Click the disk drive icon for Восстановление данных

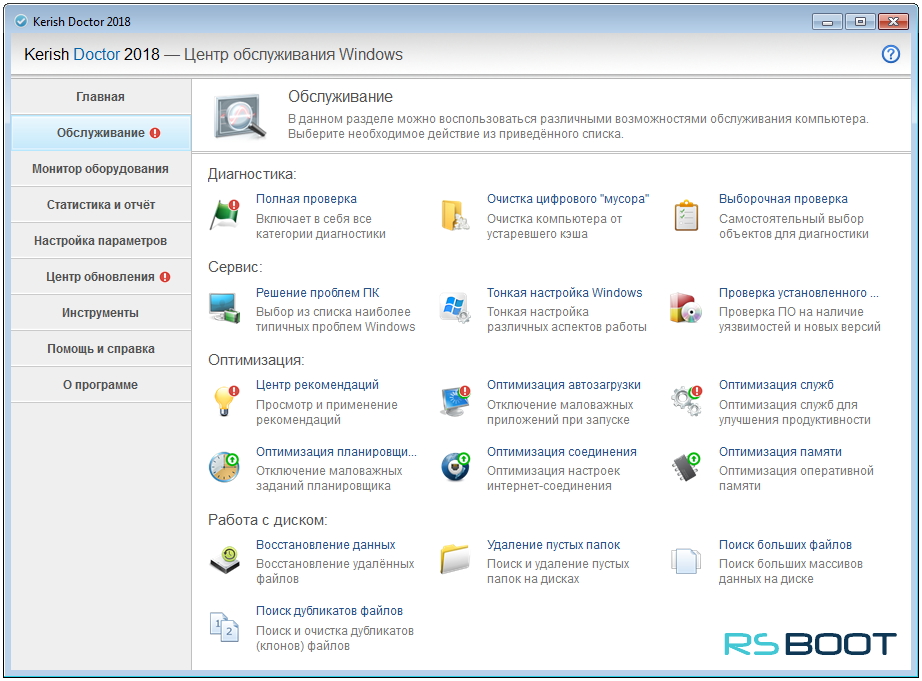[225, 559]
